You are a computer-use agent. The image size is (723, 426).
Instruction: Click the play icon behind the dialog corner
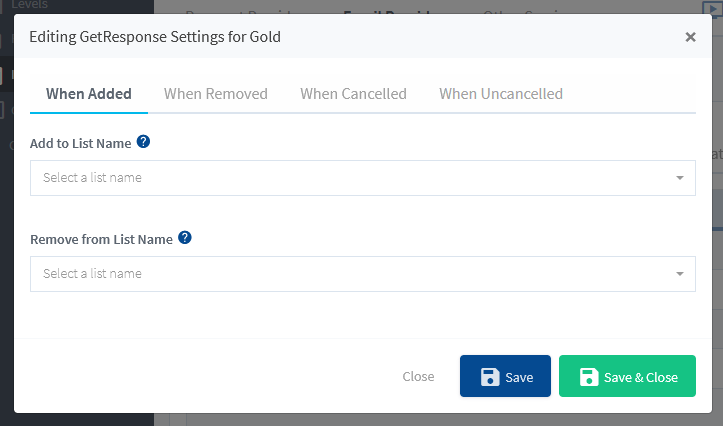coord(712,8)
